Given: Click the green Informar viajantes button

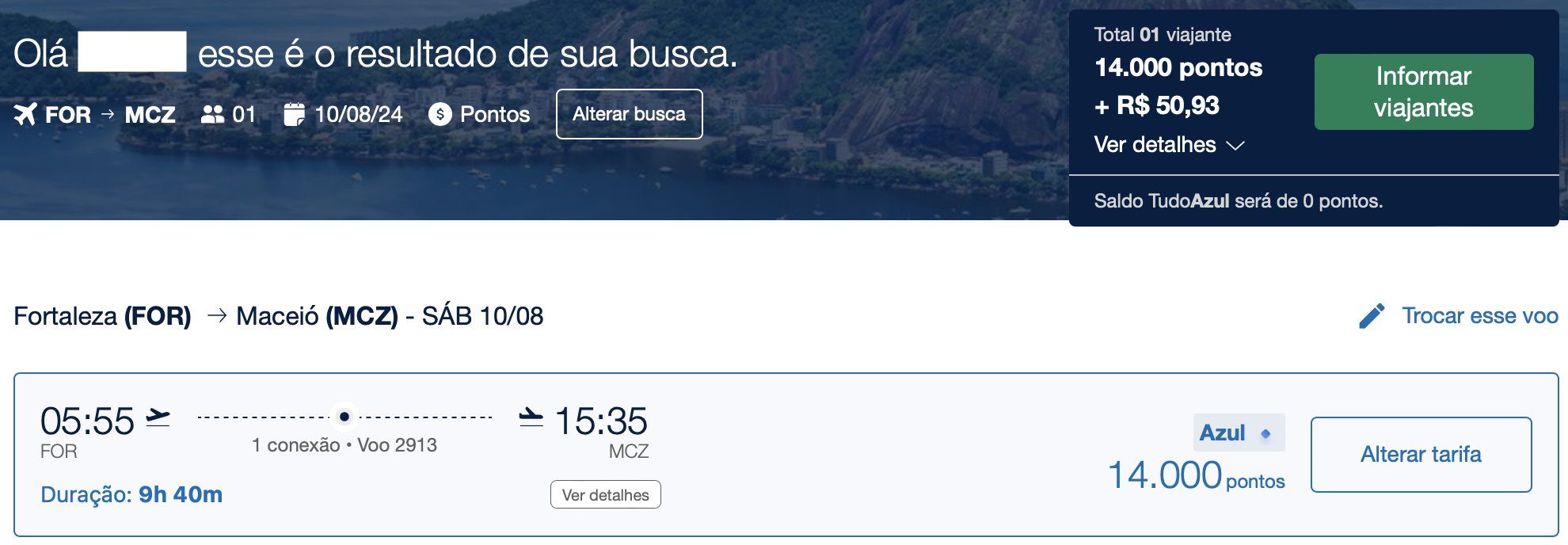Looking at the screenshot, I should pos(1424,92).
